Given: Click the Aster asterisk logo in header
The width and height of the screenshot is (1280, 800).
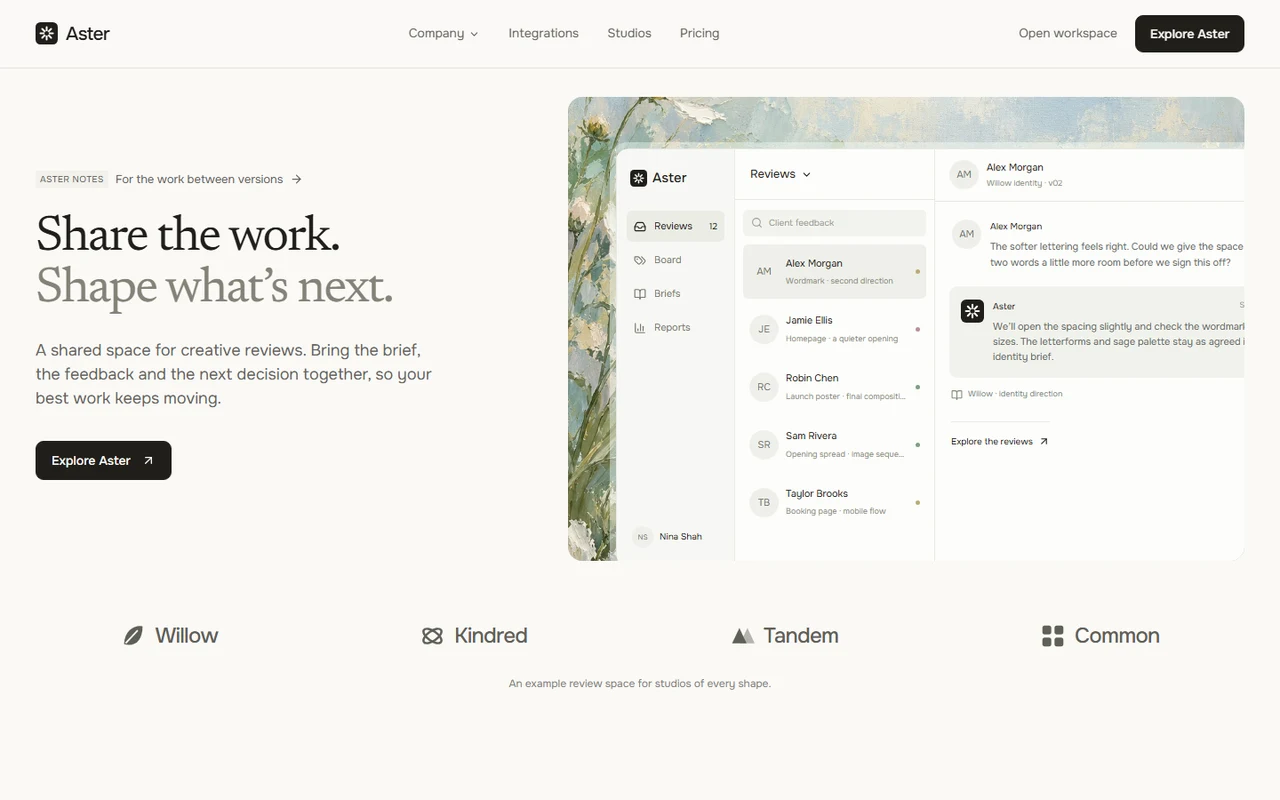Looking at the screenshot, I should (x=47, y=33).
